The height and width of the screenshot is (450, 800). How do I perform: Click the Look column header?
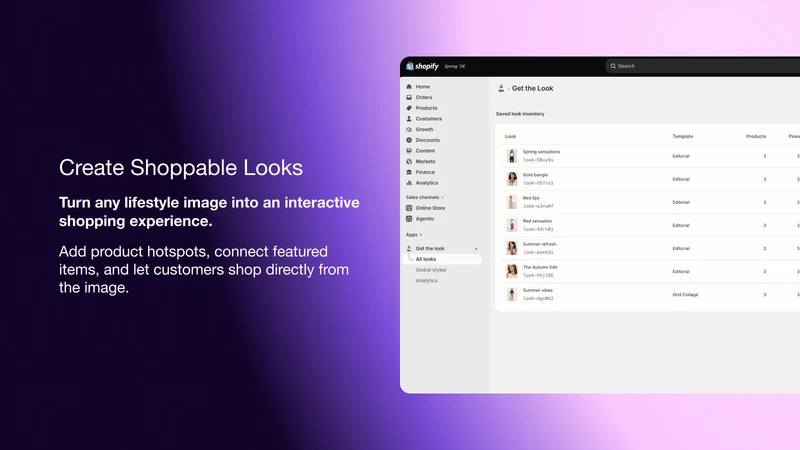pos(510,137)
